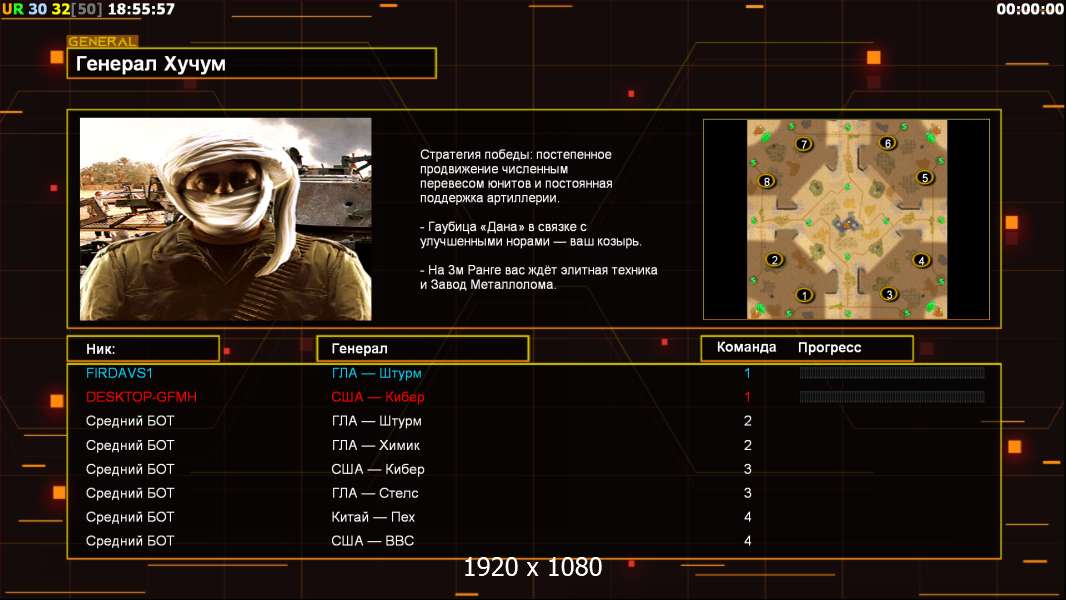1066x600 pixels.
Task: Click the 'UR 30 32[50]' FPS counter
Action: click(52, 10)
